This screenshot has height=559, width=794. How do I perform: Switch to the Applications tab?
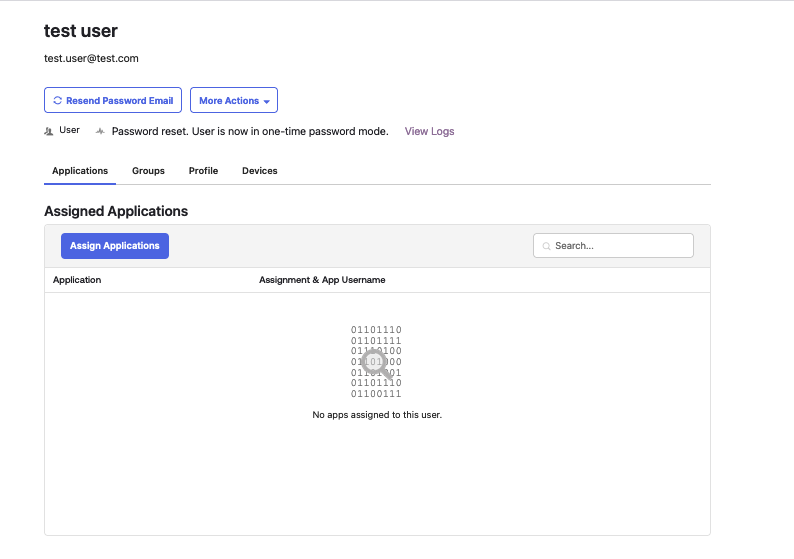(x=80, y=171)
